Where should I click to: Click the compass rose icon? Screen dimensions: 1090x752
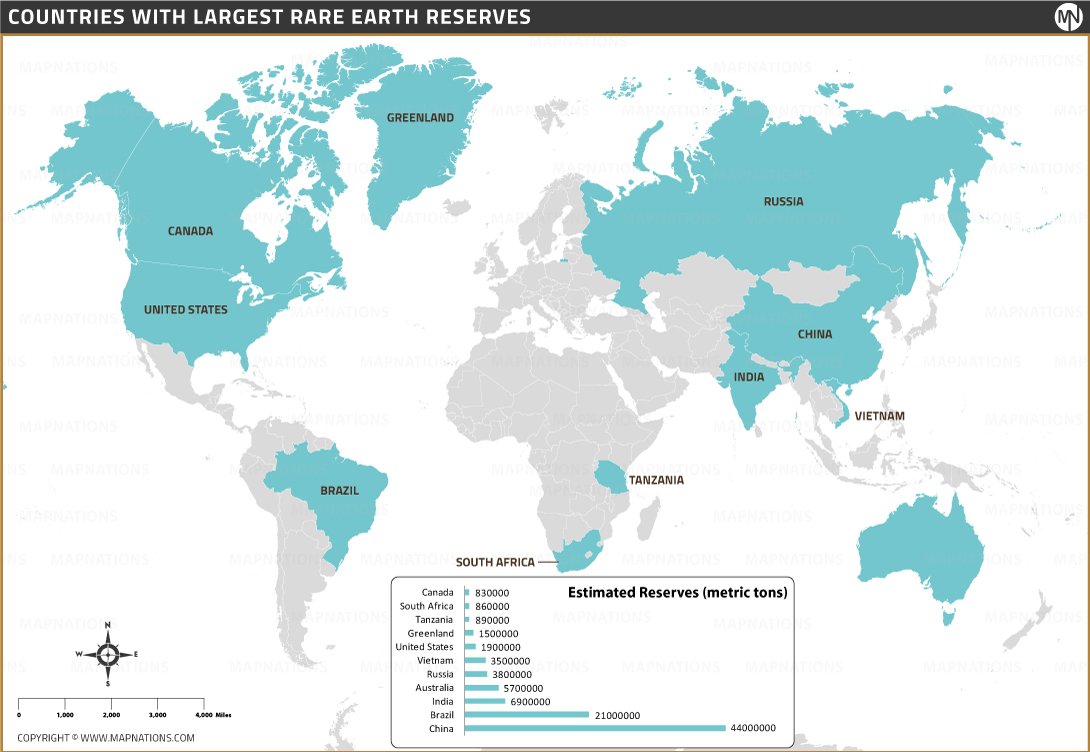coord(108,655)
